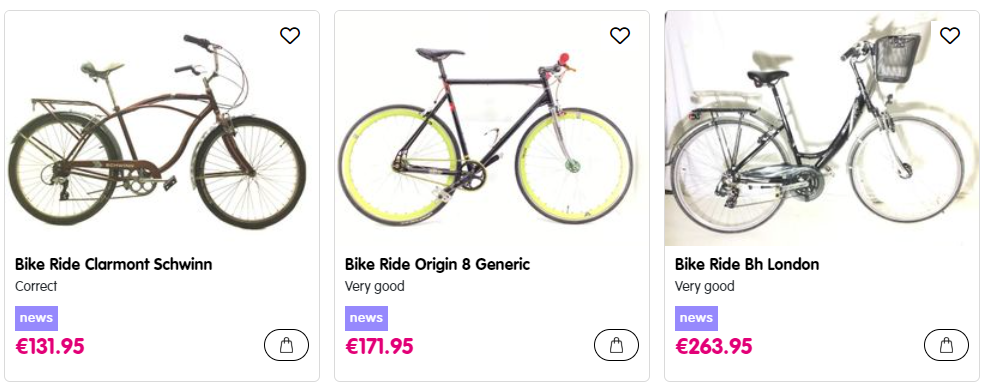The width and height of the screenshot is (987, 391).
Task: Click Very good condition under Bh London
Action: [704, 286]
